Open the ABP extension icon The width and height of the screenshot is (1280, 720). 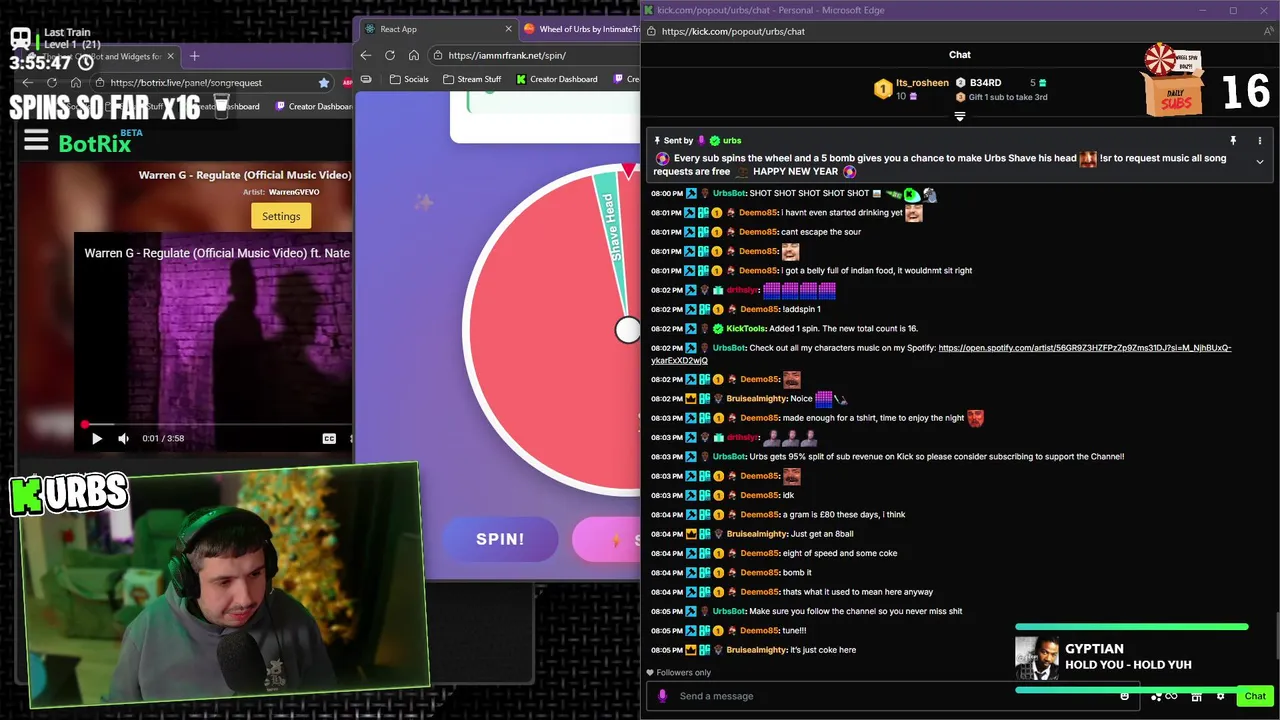pos(347,83)
